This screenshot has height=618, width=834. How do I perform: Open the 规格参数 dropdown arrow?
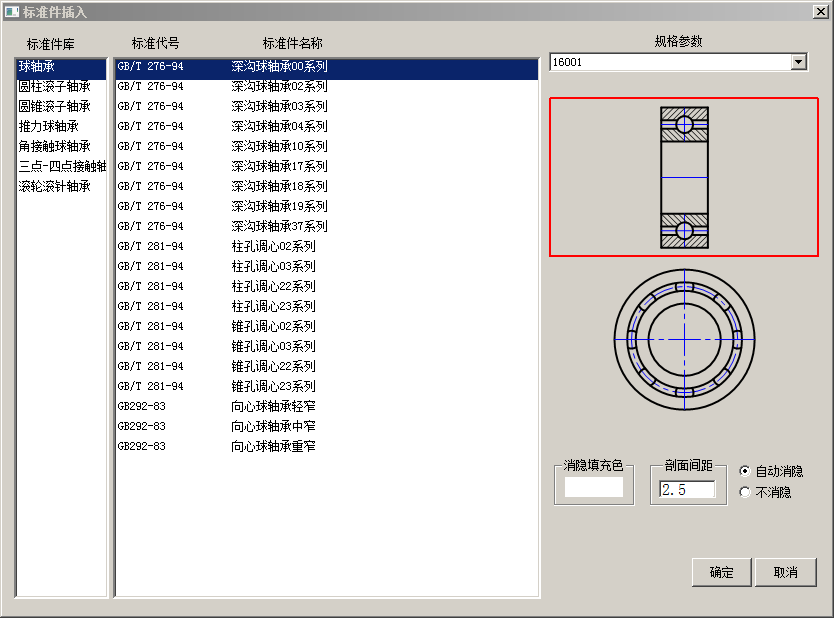pos(798,62)
